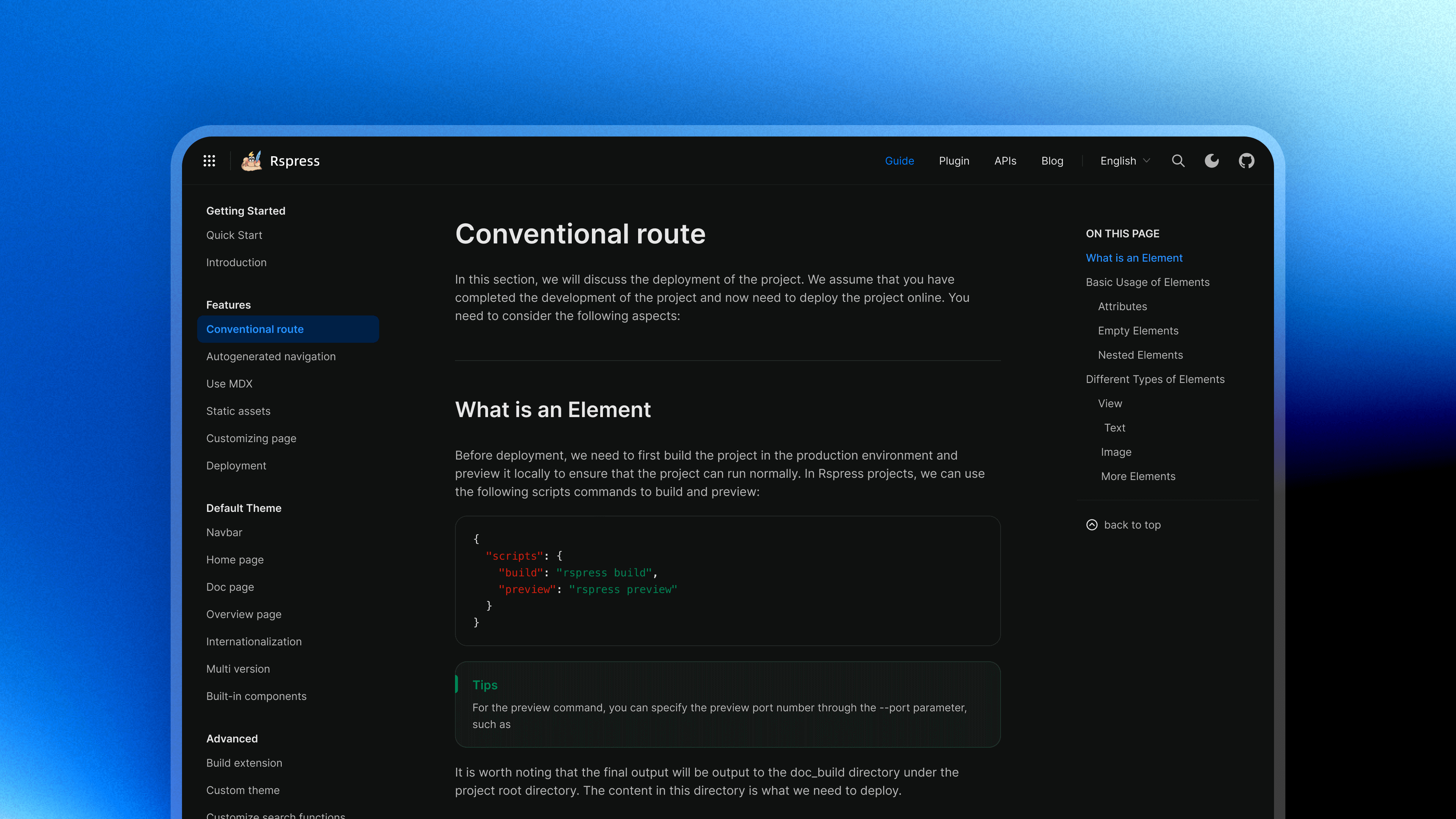Expand the language chevron next to English
The height and width of the screenshot is (819, 1456).
click(1146, 160)
